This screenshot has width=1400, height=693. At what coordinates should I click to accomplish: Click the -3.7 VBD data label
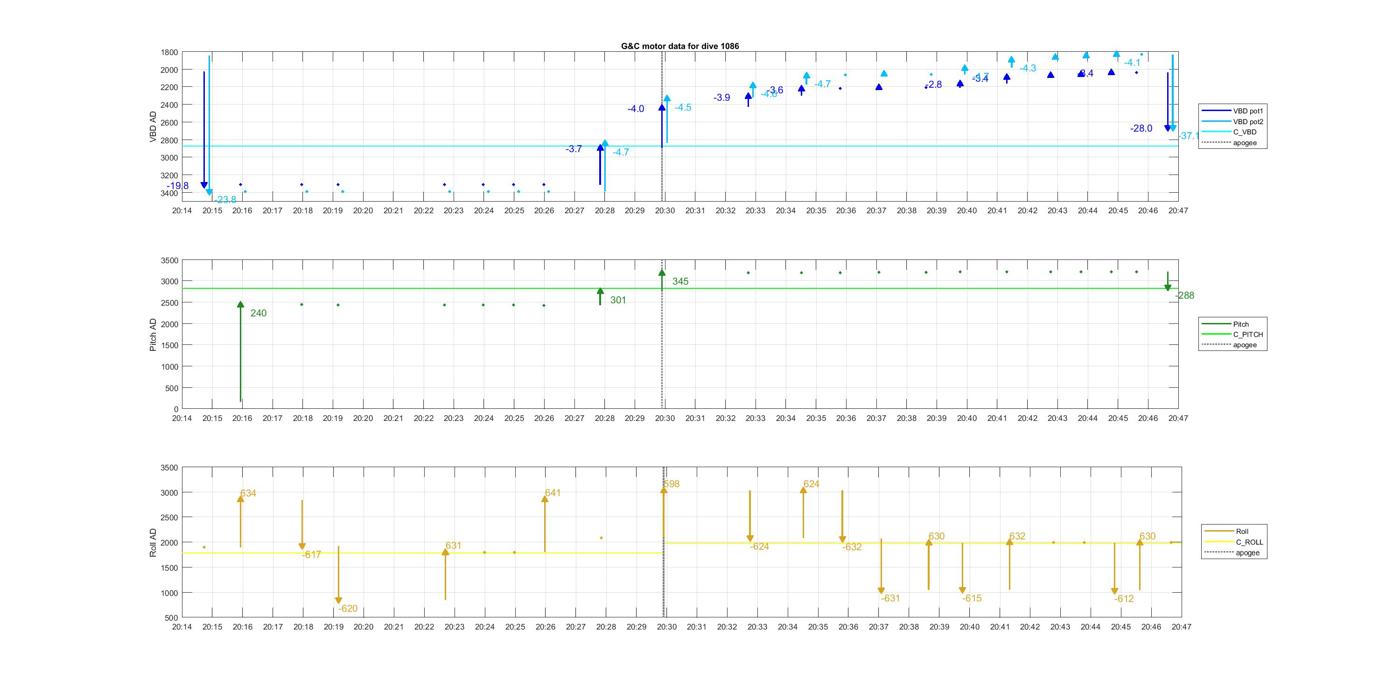[573, 149]
